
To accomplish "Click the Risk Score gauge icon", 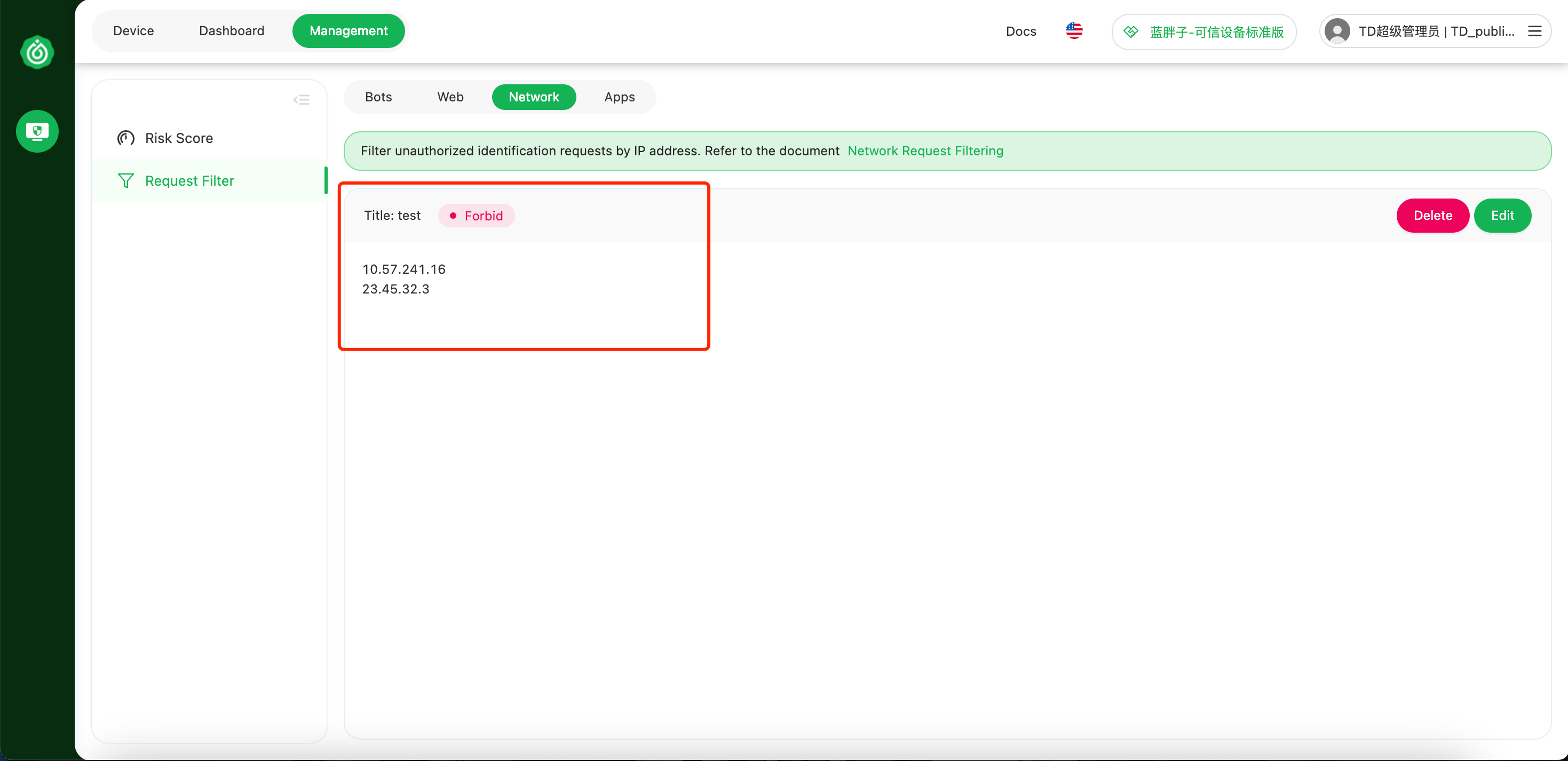I will click(125, 138).
